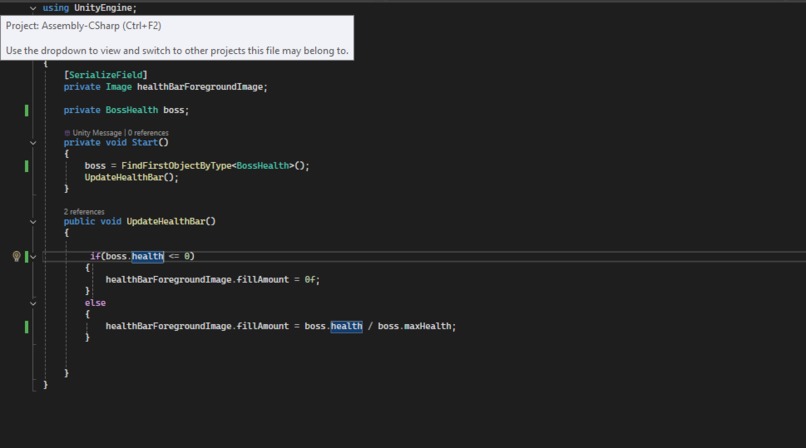Image resolution: width=806 pixels, height=448 pixels.
Task: Click the Unity Message code lens icon
Action: coord(67,133)
